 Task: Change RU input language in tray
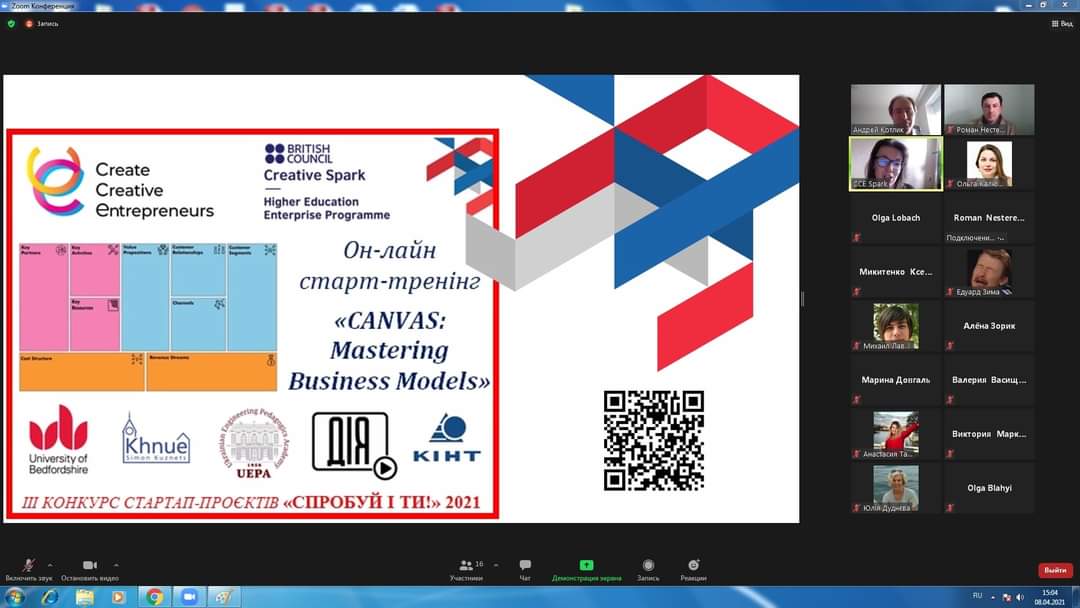coord(977,596)
